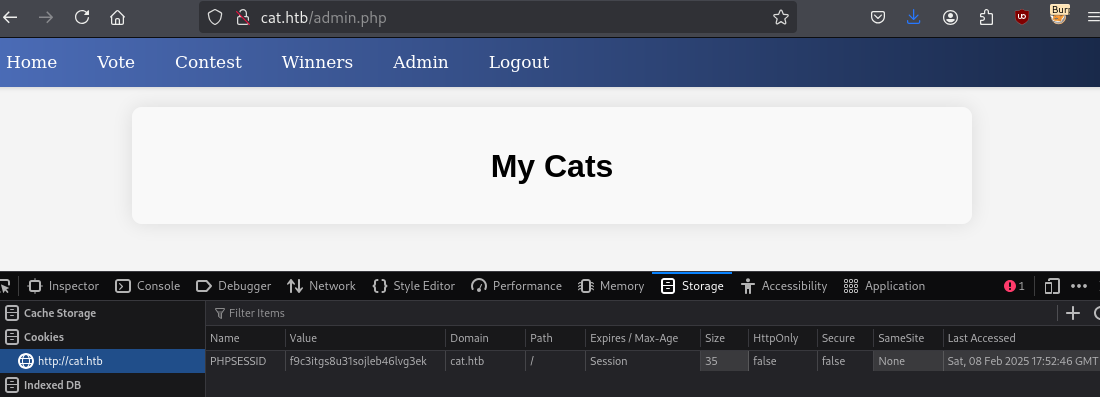Go to the browser home page
The height and width of the screenshot is (397, 1100).
click(117, 17)
